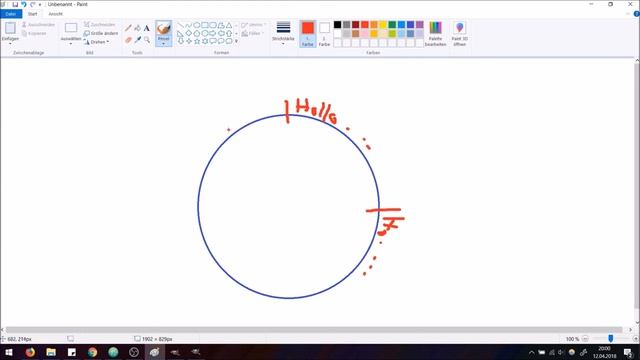Click the Auswählen selection rectangle icon
Image resolution: width=640 pixels, height=360 pixels.
71,28
